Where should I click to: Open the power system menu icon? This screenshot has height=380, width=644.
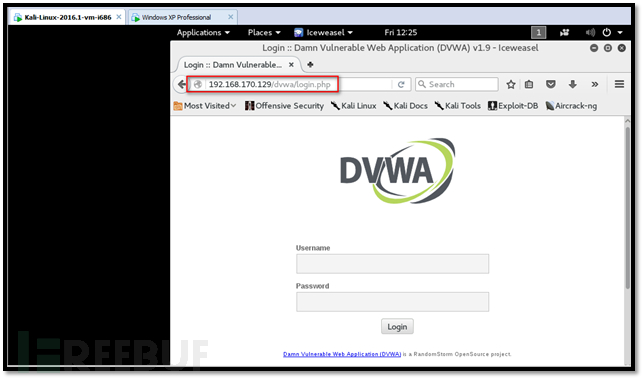tap(607, 32)
